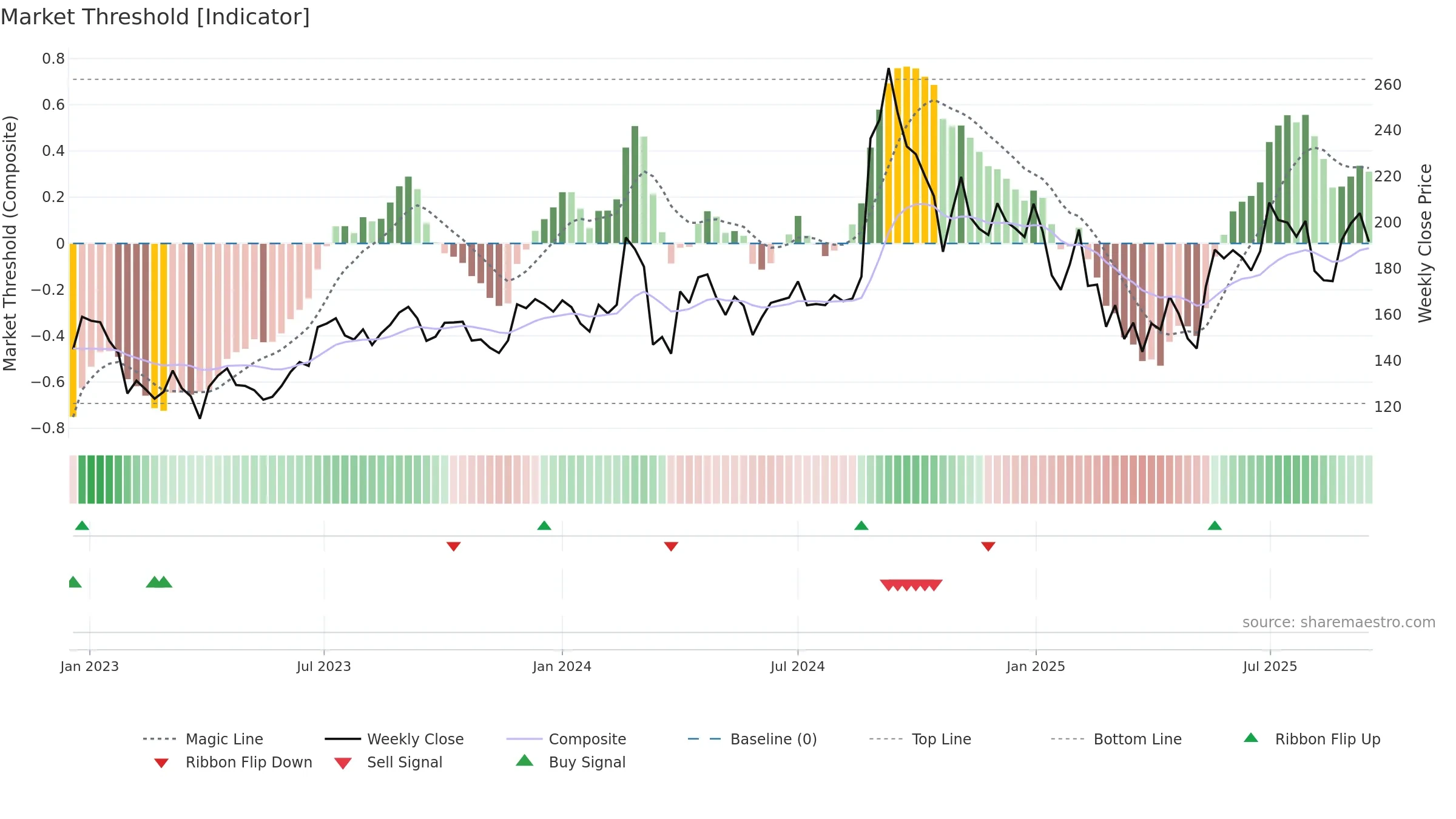Click the 160 right axis tick label
The width and height of the screenshot is (1456, 819).
click(1388, 314)
